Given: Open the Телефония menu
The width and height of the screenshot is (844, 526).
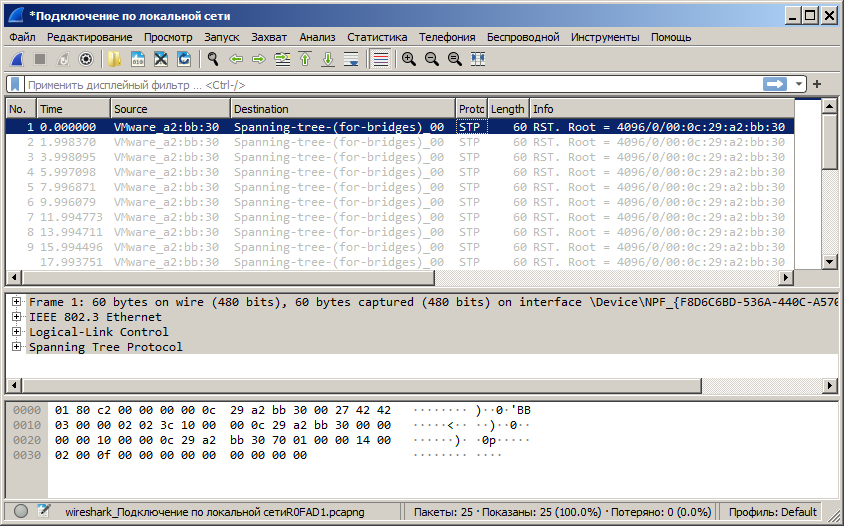Looking at the screenshot, I should tap(447, 37).
